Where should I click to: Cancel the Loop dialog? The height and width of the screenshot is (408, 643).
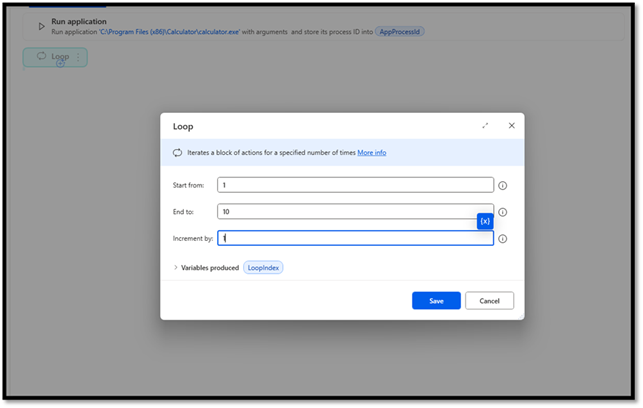point(489,300)
